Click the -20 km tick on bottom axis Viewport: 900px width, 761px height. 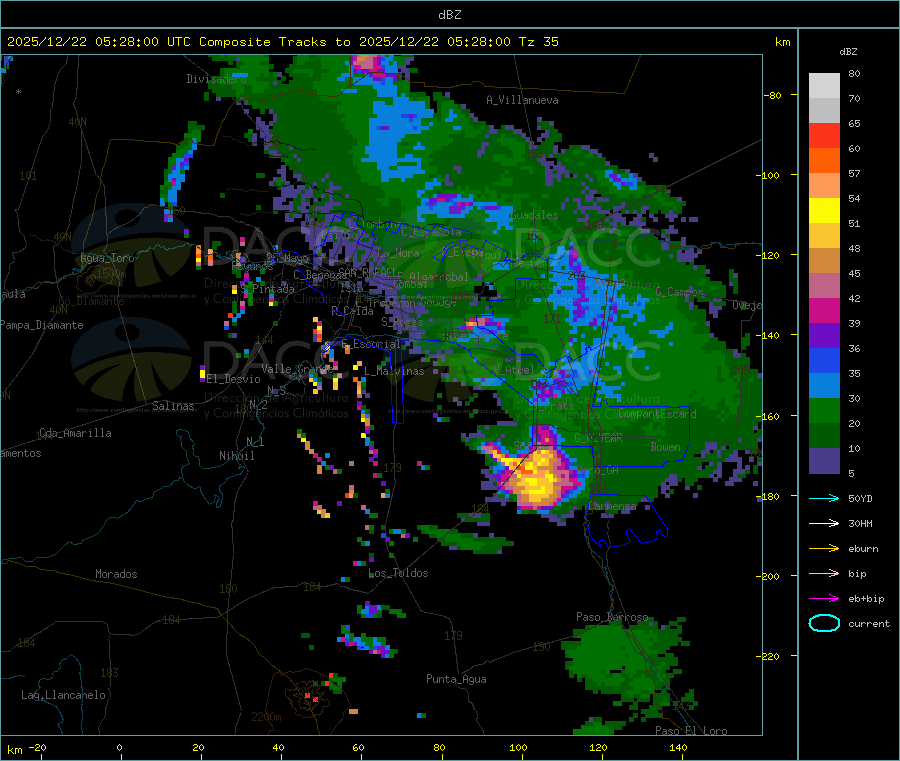coord(38,747)
